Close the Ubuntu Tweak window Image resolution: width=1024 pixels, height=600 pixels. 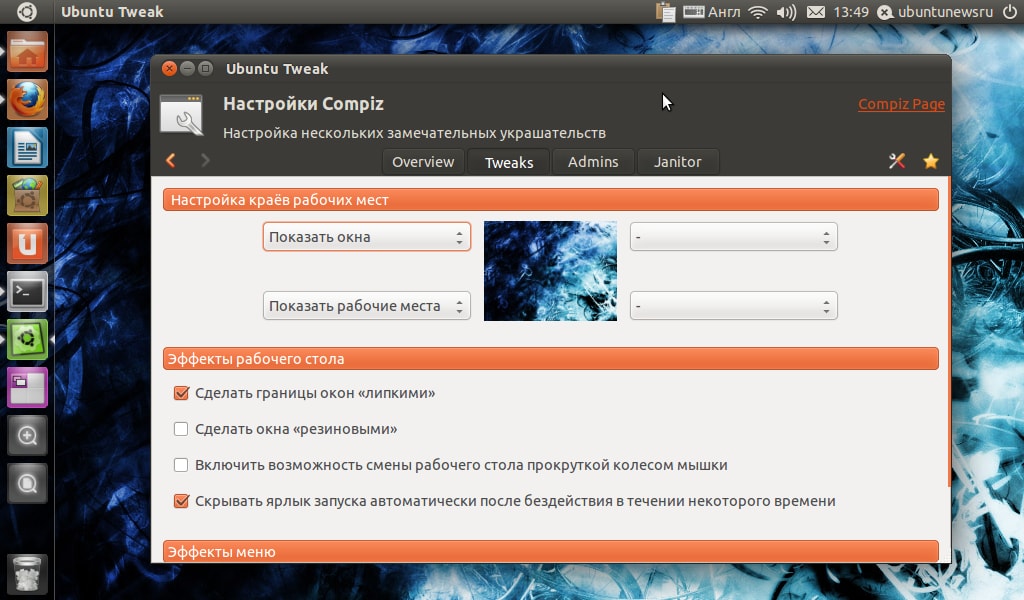point(169,69)
